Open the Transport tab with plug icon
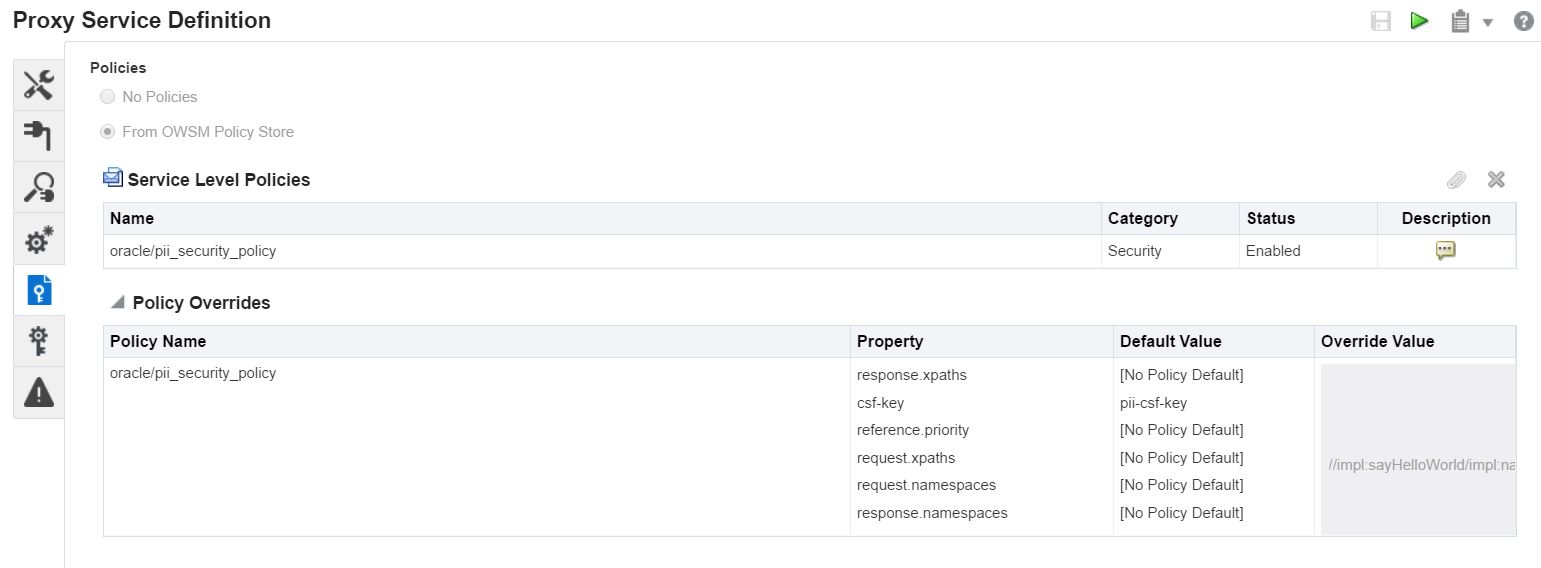 pos(39,136)
